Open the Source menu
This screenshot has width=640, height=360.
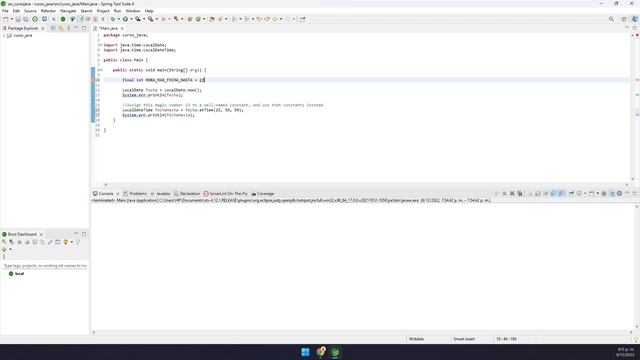pyautogui.click(x=30, y=11)
